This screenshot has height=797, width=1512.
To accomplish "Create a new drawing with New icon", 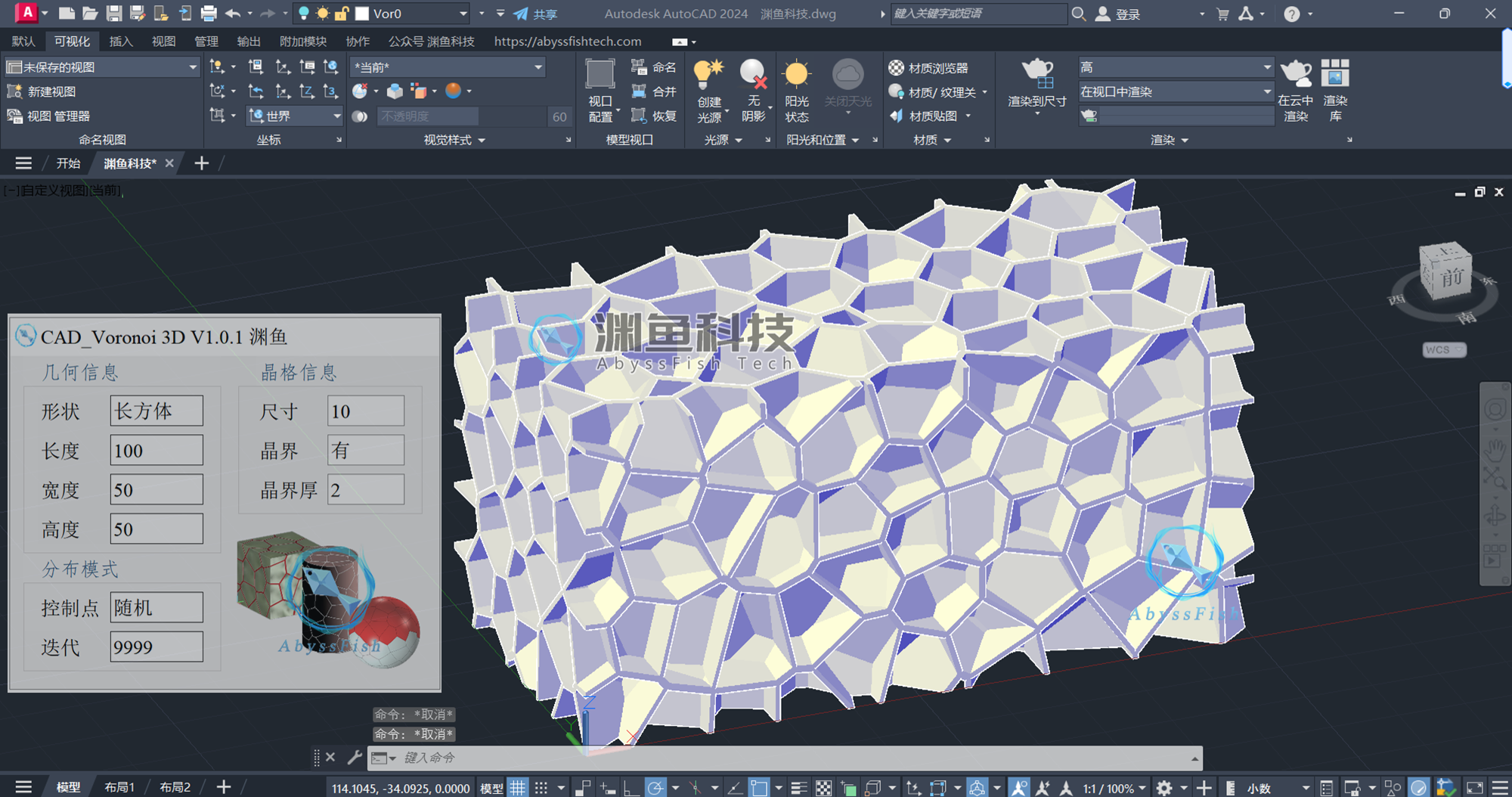I will (x=67, y=13).
